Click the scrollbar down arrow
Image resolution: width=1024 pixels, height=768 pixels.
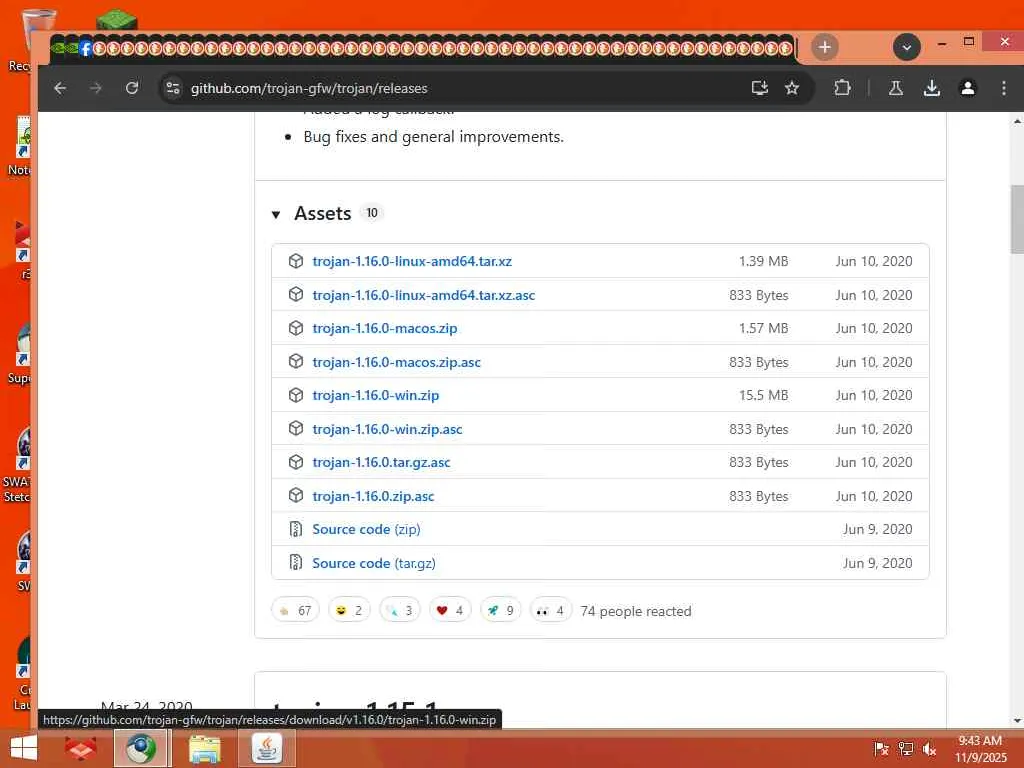tap(1017, 721)
